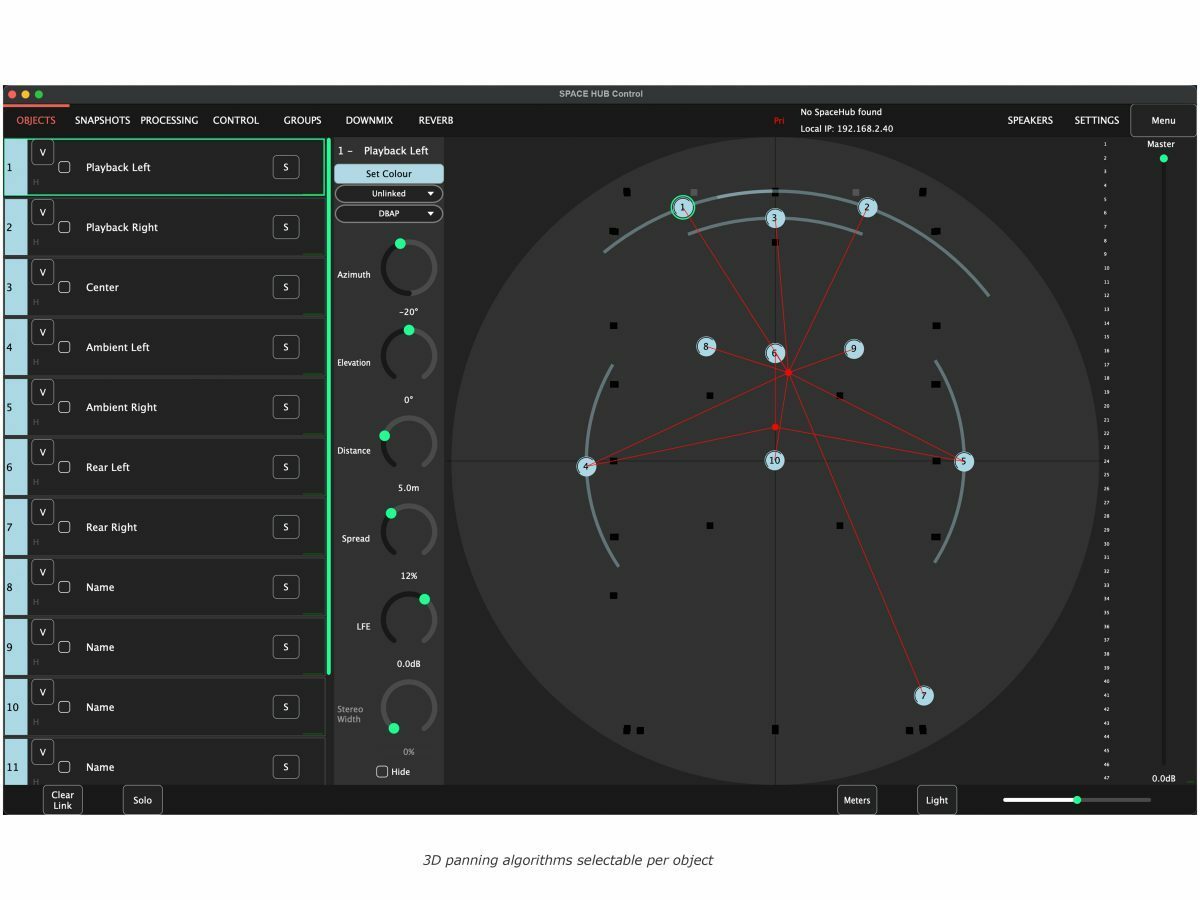1200x900 pixels.
Task: Click S button on Rear Left row
Action: (285, 467)
